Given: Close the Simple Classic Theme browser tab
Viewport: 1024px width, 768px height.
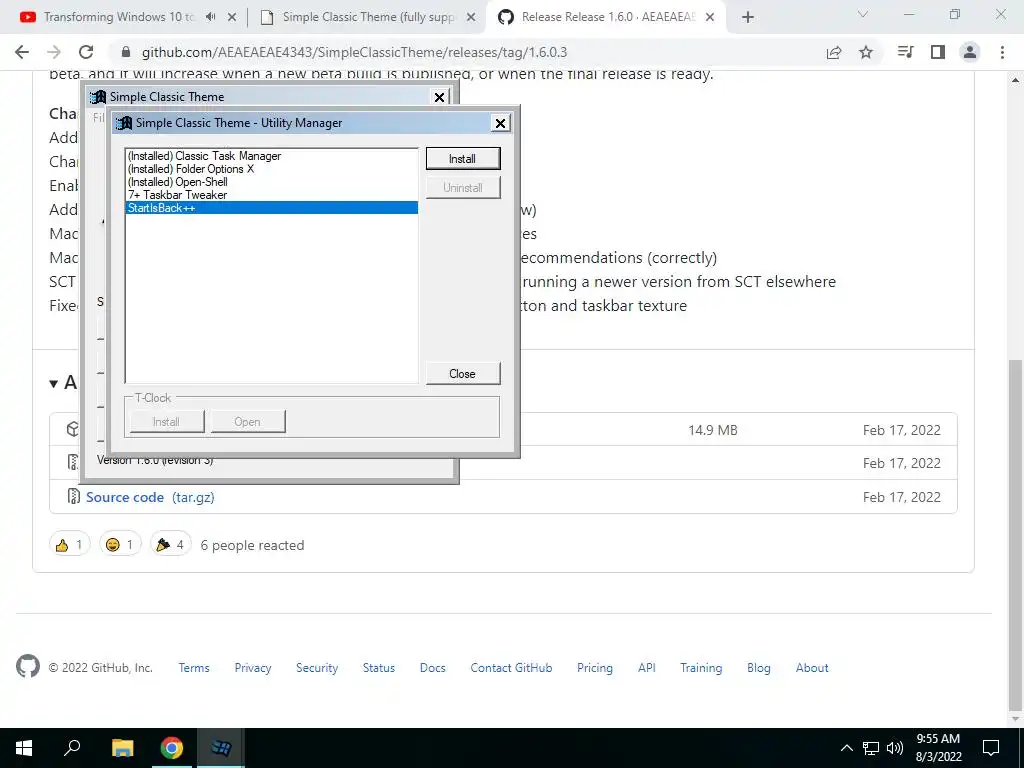Looking at the screenshot, I should click(x=471, y=18).
